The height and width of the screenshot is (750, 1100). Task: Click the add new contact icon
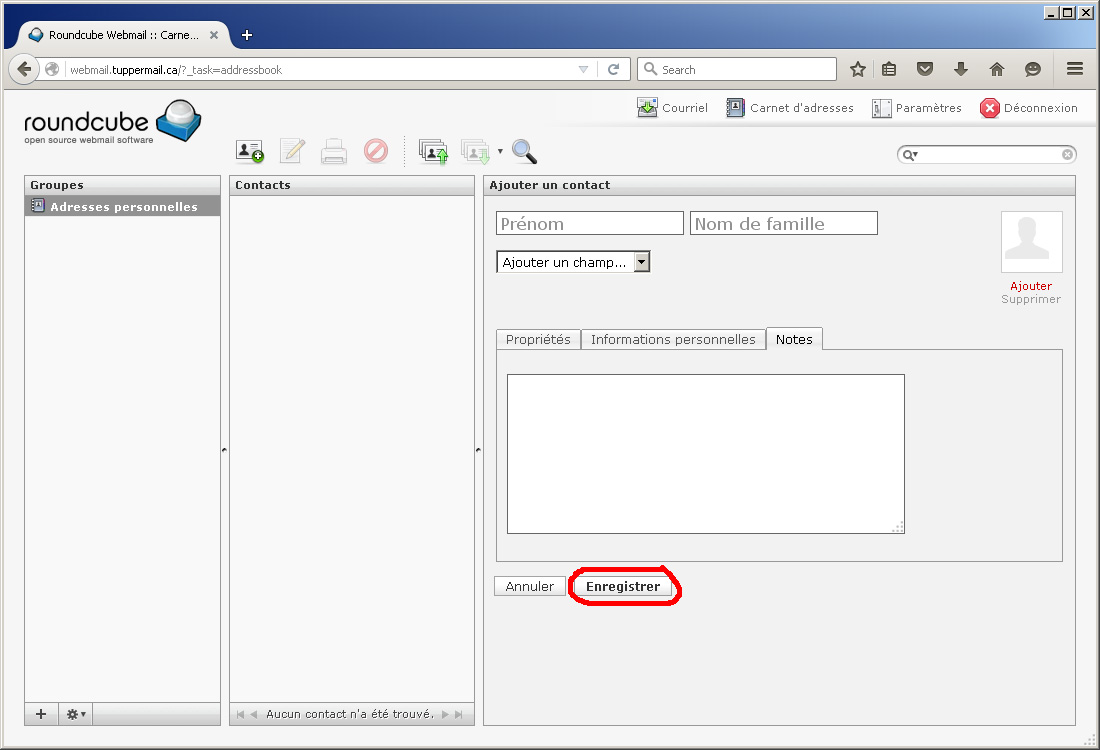point(249,151)
